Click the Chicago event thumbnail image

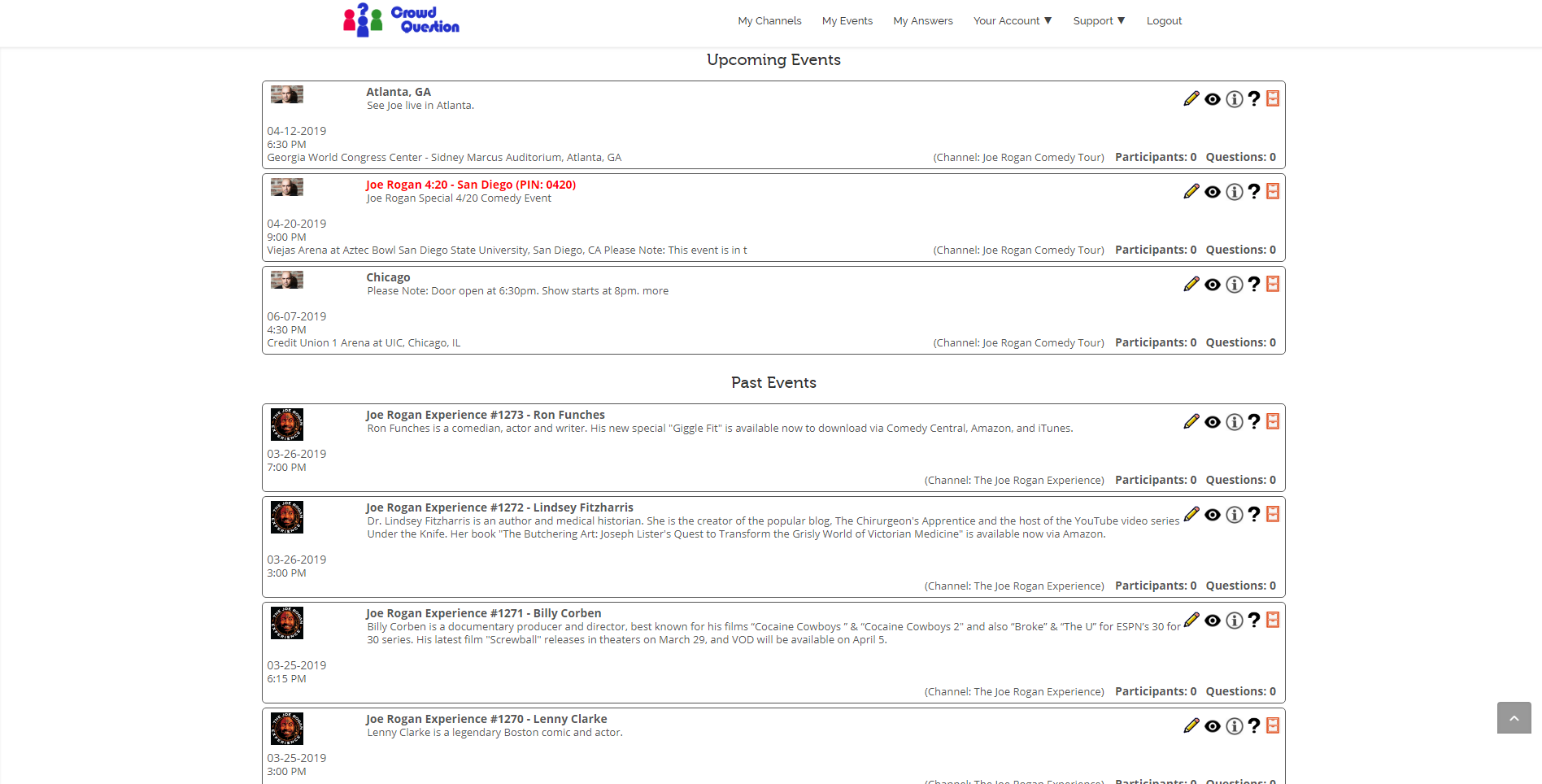click(x=287, y=280)
